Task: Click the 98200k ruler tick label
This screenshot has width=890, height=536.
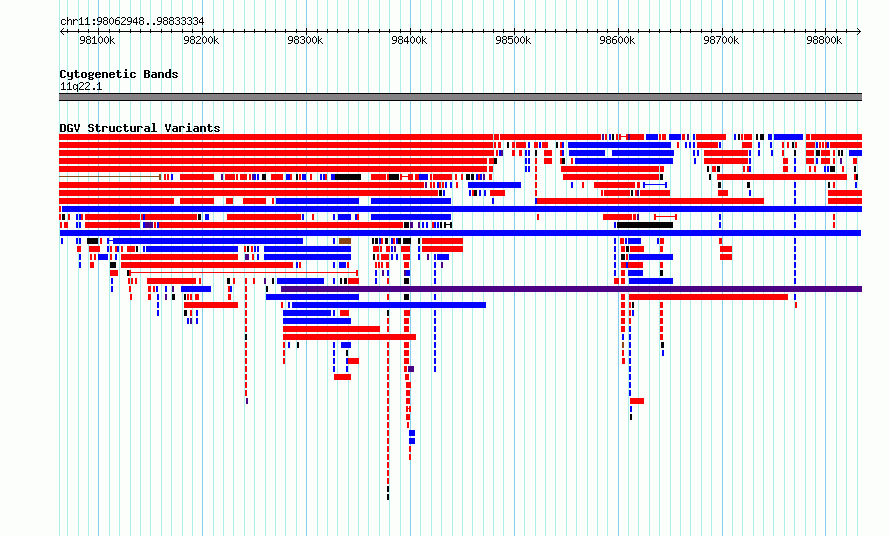Action: 201,40
